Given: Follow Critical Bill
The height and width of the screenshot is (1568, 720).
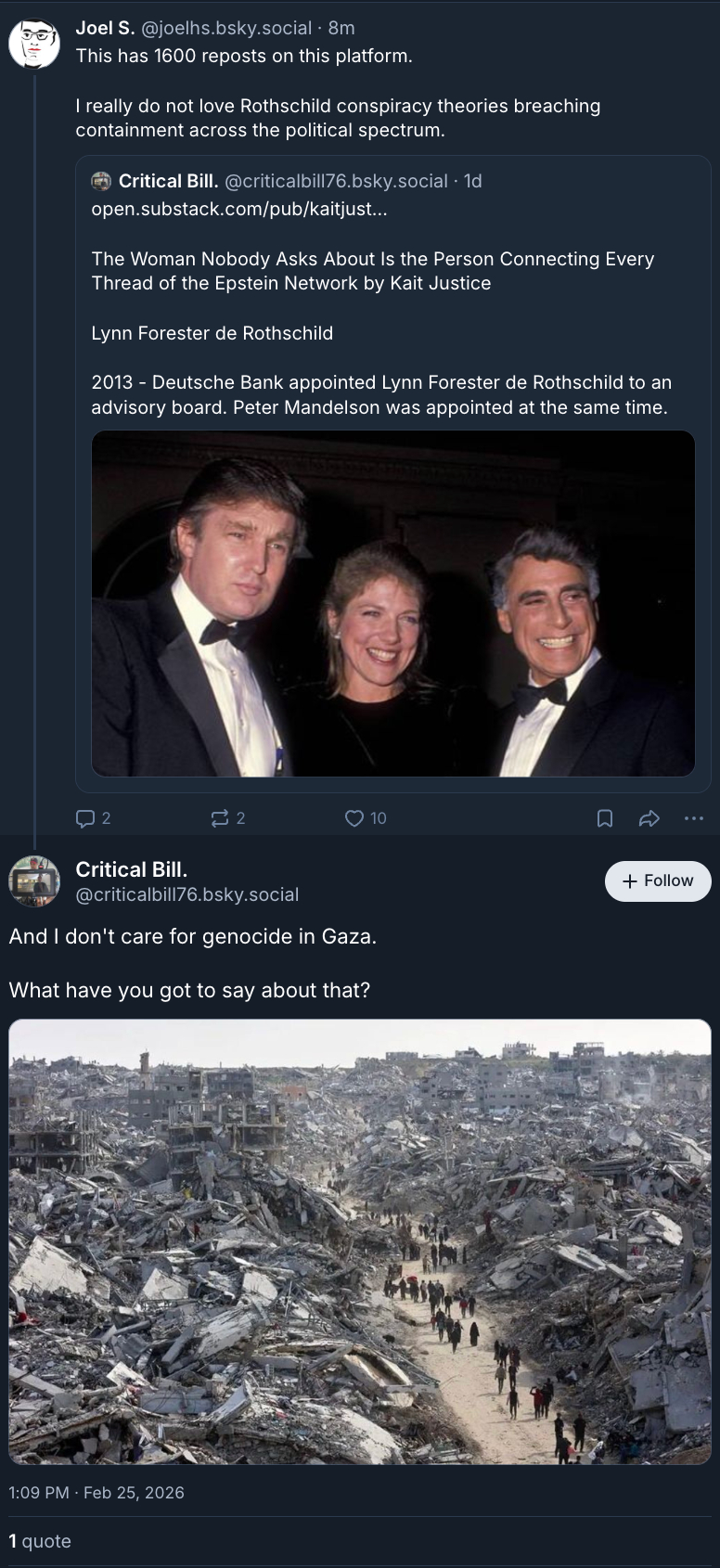Looking at the screenshot, I should (658, 881).
